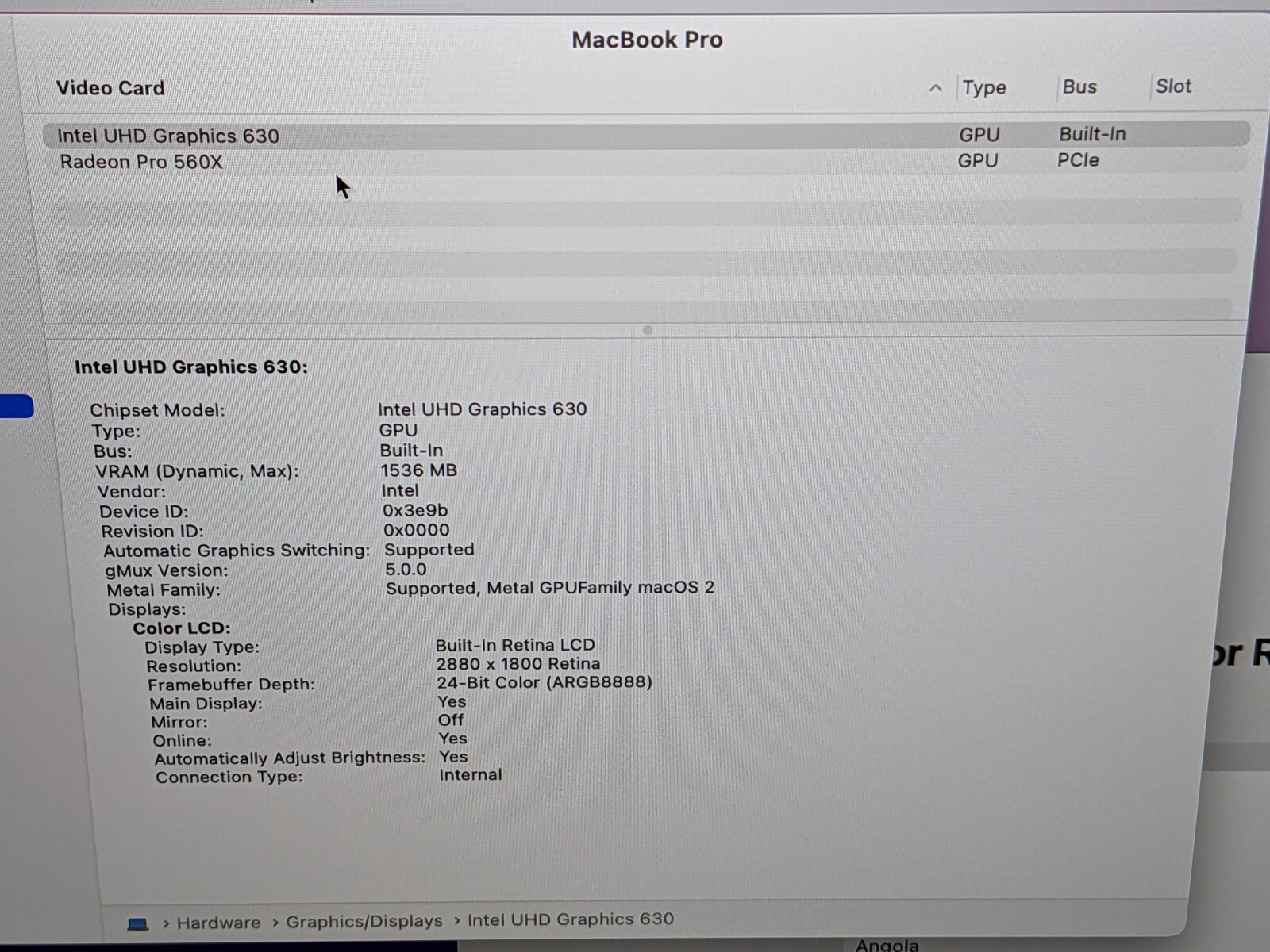Click the Connection Type label
1270x952 pixels.
pos(229,777)
